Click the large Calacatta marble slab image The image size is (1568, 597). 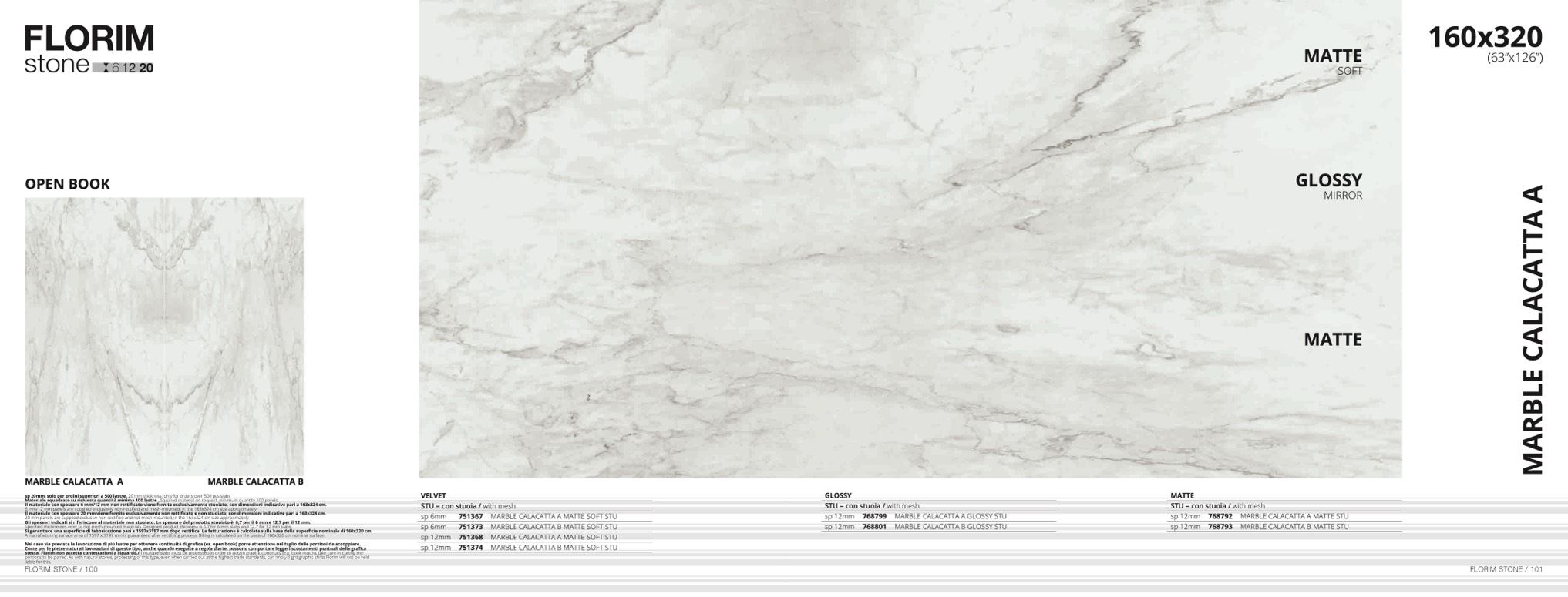coord(848,254)
